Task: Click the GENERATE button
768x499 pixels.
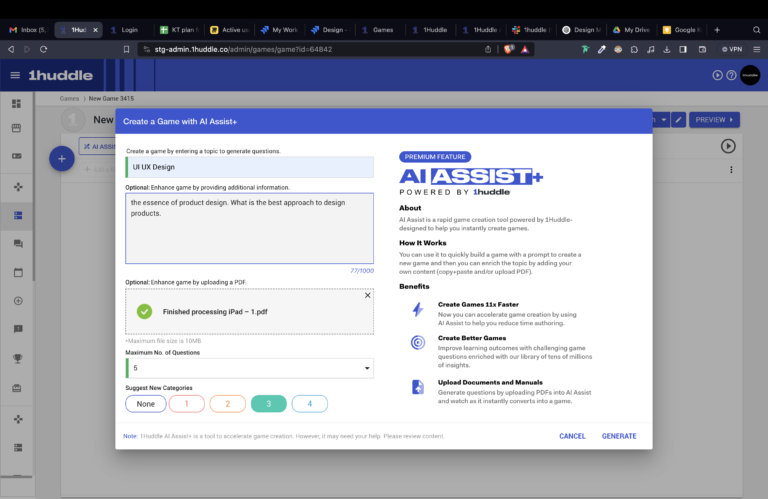Action: click(619, 436)
